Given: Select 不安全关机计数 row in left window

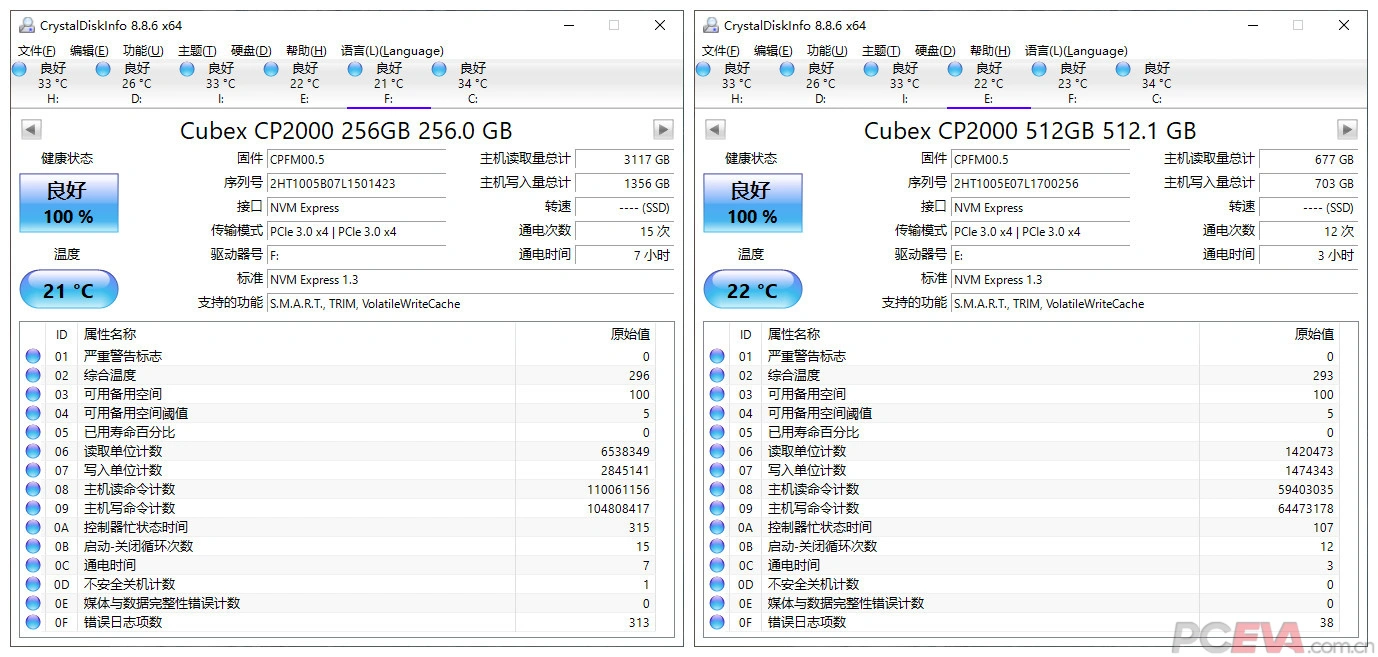Looking at the screenshot, I should click(x=338, y=584).
